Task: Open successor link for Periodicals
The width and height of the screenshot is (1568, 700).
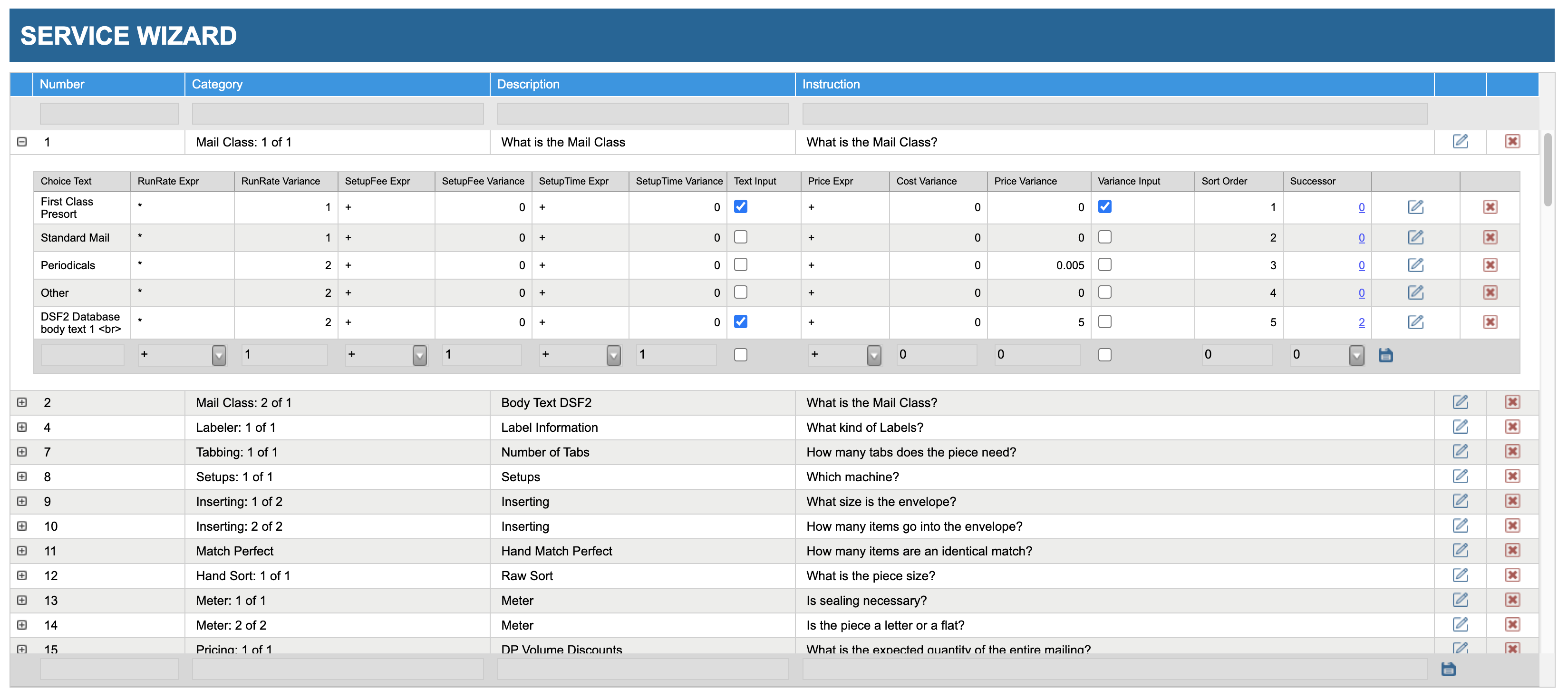Action: [1362, 265]
